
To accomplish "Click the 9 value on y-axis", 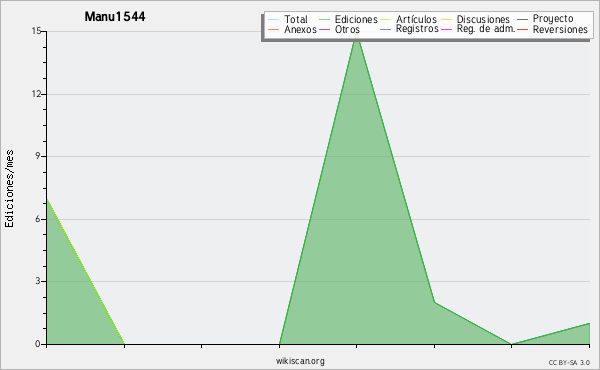I will pos(38,156).
